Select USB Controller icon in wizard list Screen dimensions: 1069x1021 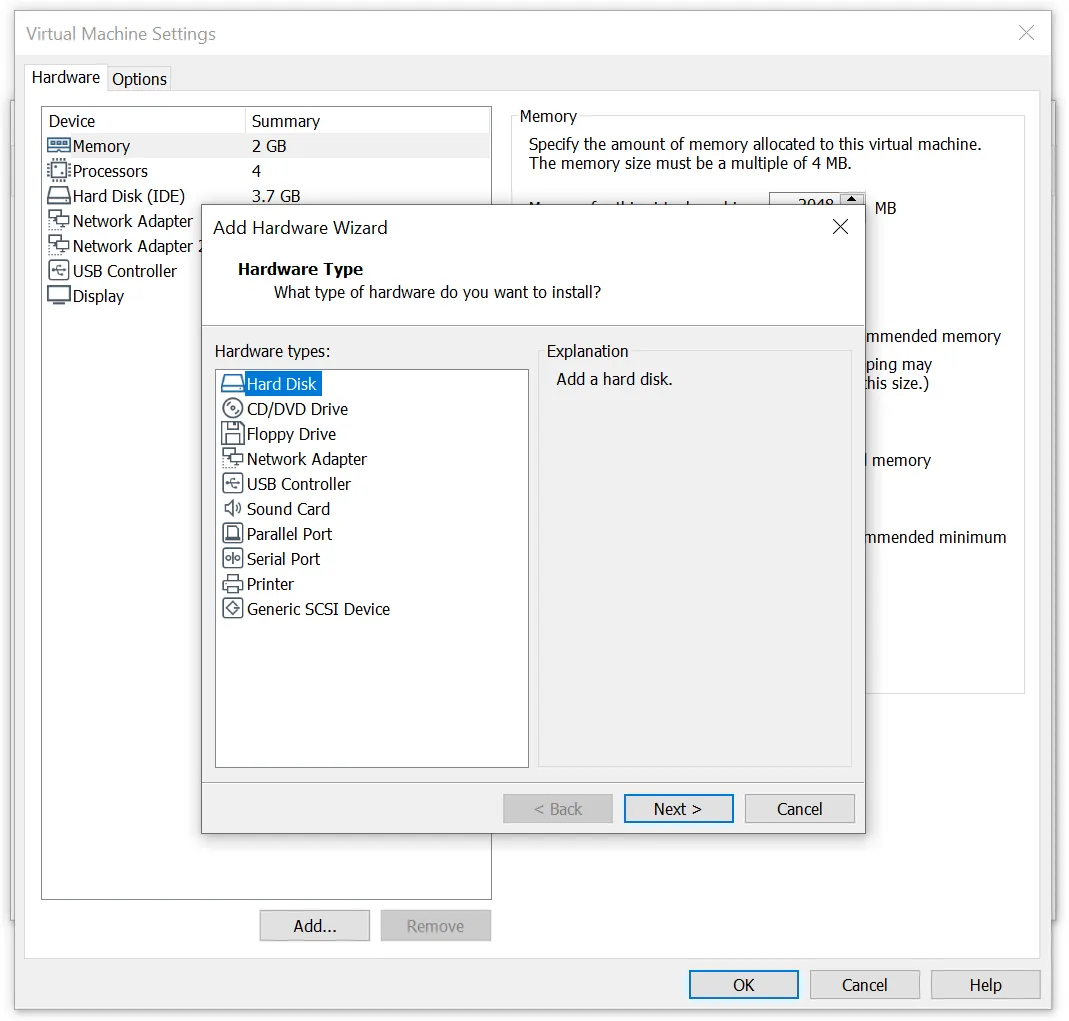click(232, 484)
